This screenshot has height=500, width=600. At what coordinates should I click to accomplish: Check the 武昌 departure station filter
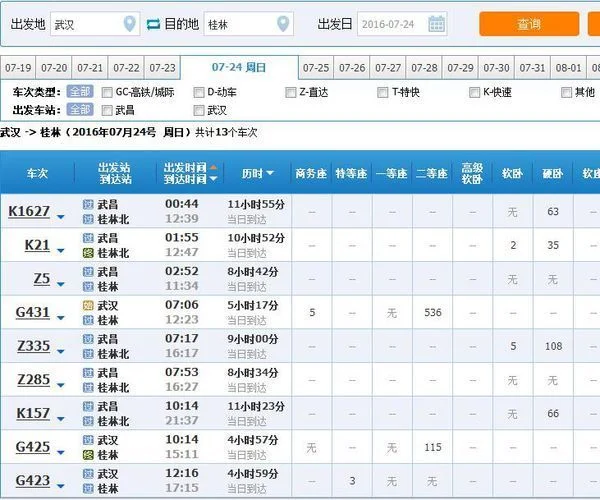click(x=107, y=111)
